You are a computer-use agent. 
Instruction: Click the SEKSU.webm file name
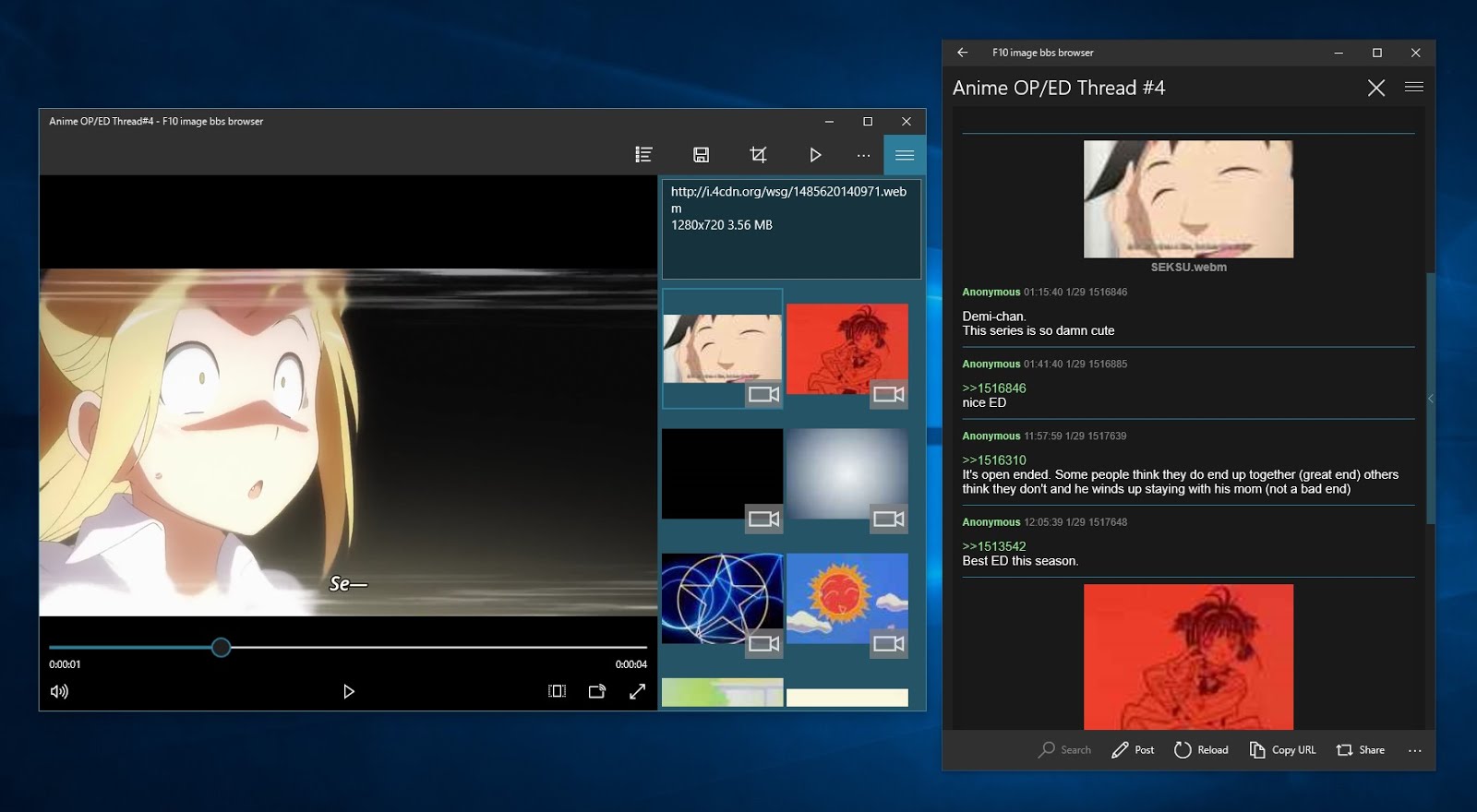click(x=1188, y=268)
